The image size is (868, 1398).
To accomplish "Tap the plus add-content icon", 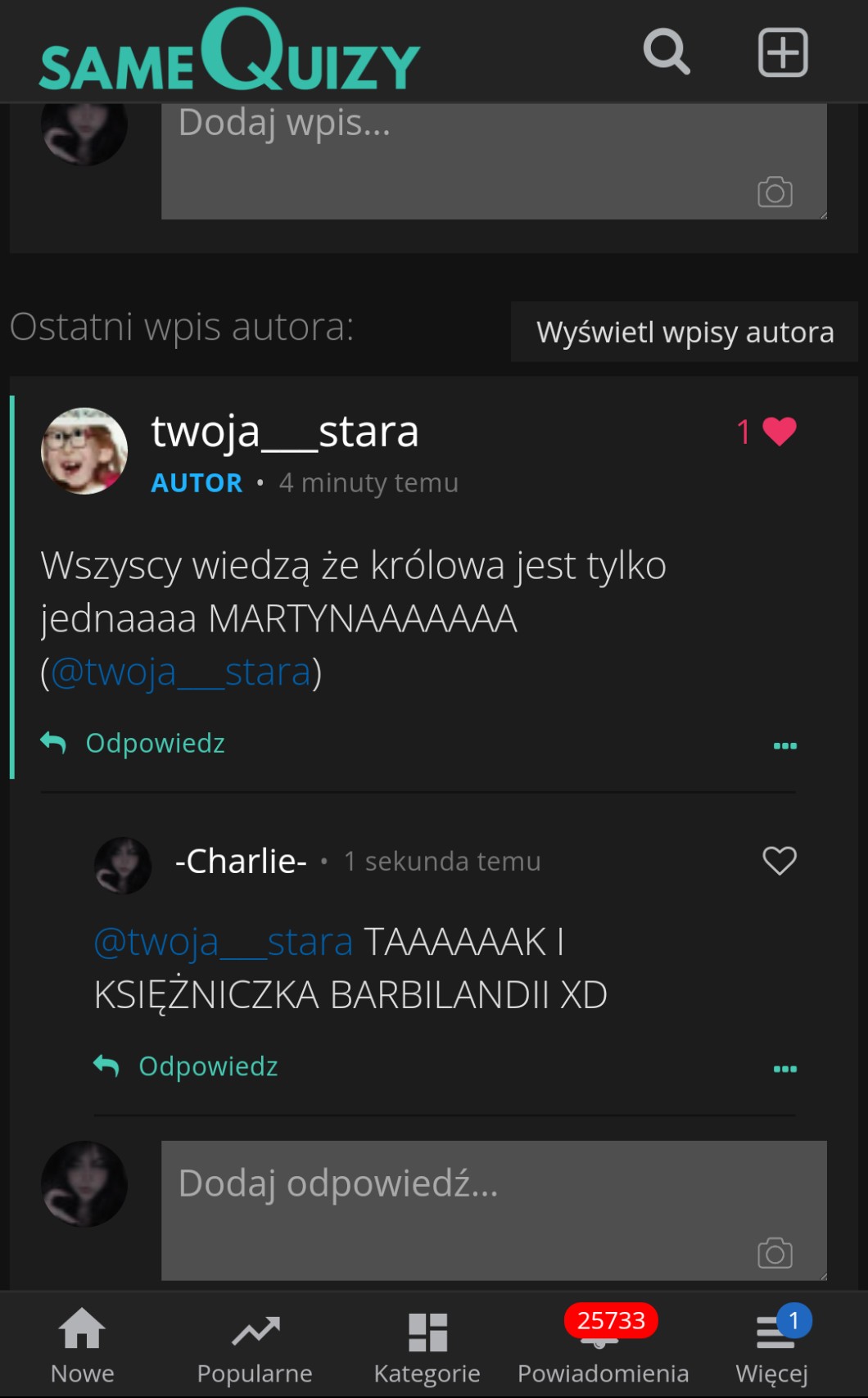I will tap(783, 52).
